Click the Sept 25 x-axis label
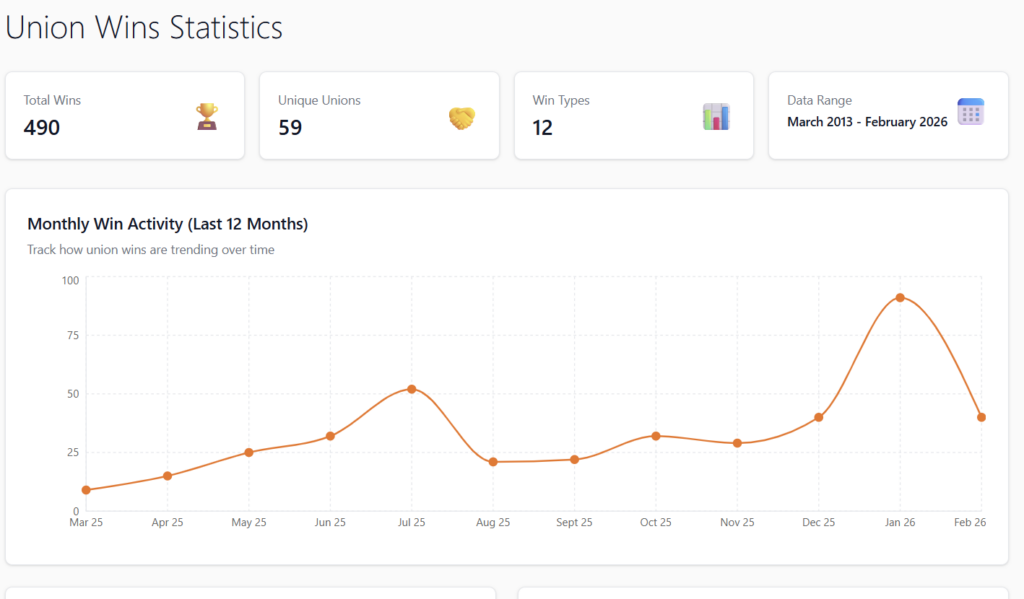Screen dimensions: 1024x599 click(x=574, y=523)
